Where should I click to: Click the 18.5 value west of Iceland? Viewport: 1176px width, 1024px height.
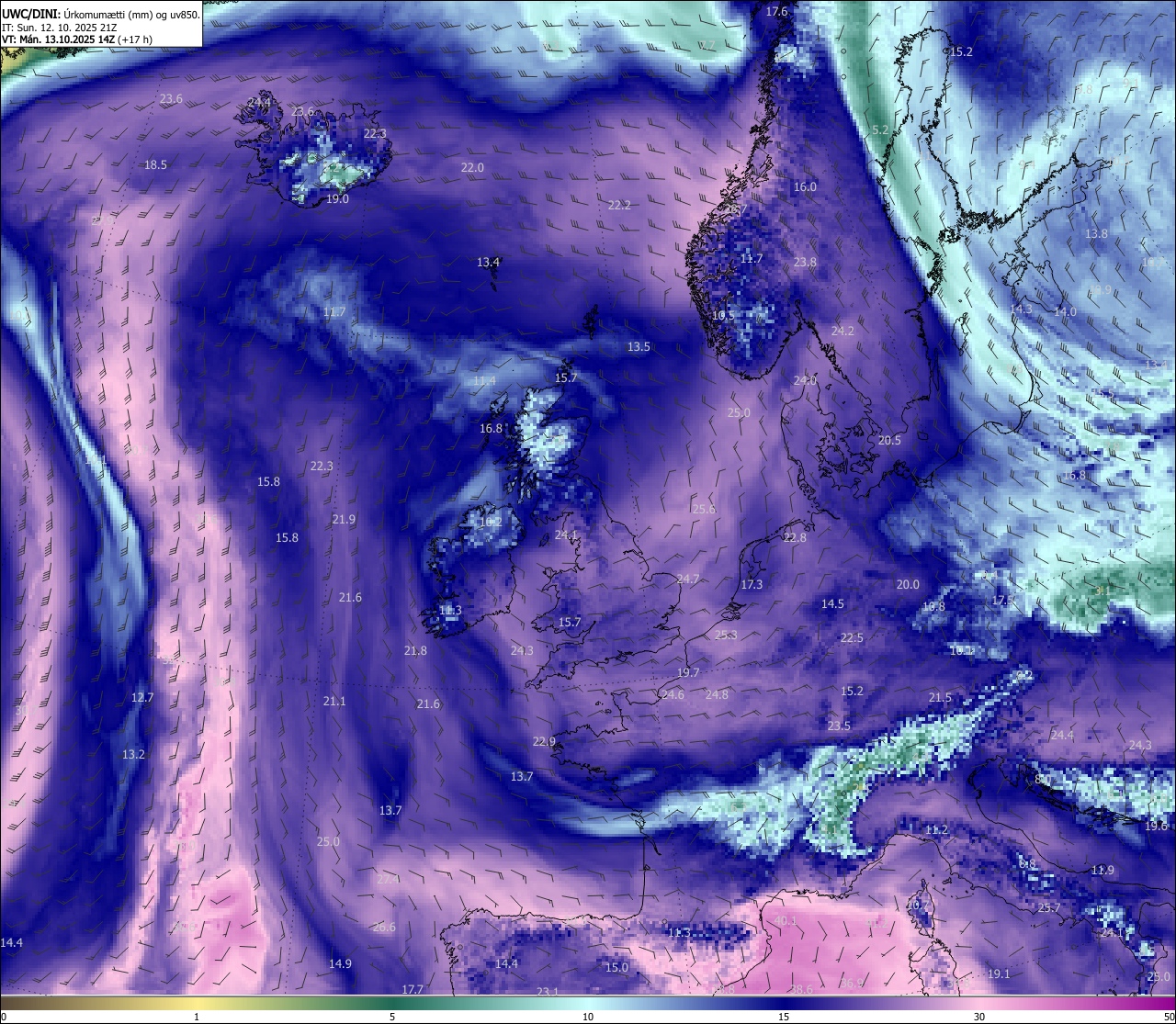click(x=156, y=165)
